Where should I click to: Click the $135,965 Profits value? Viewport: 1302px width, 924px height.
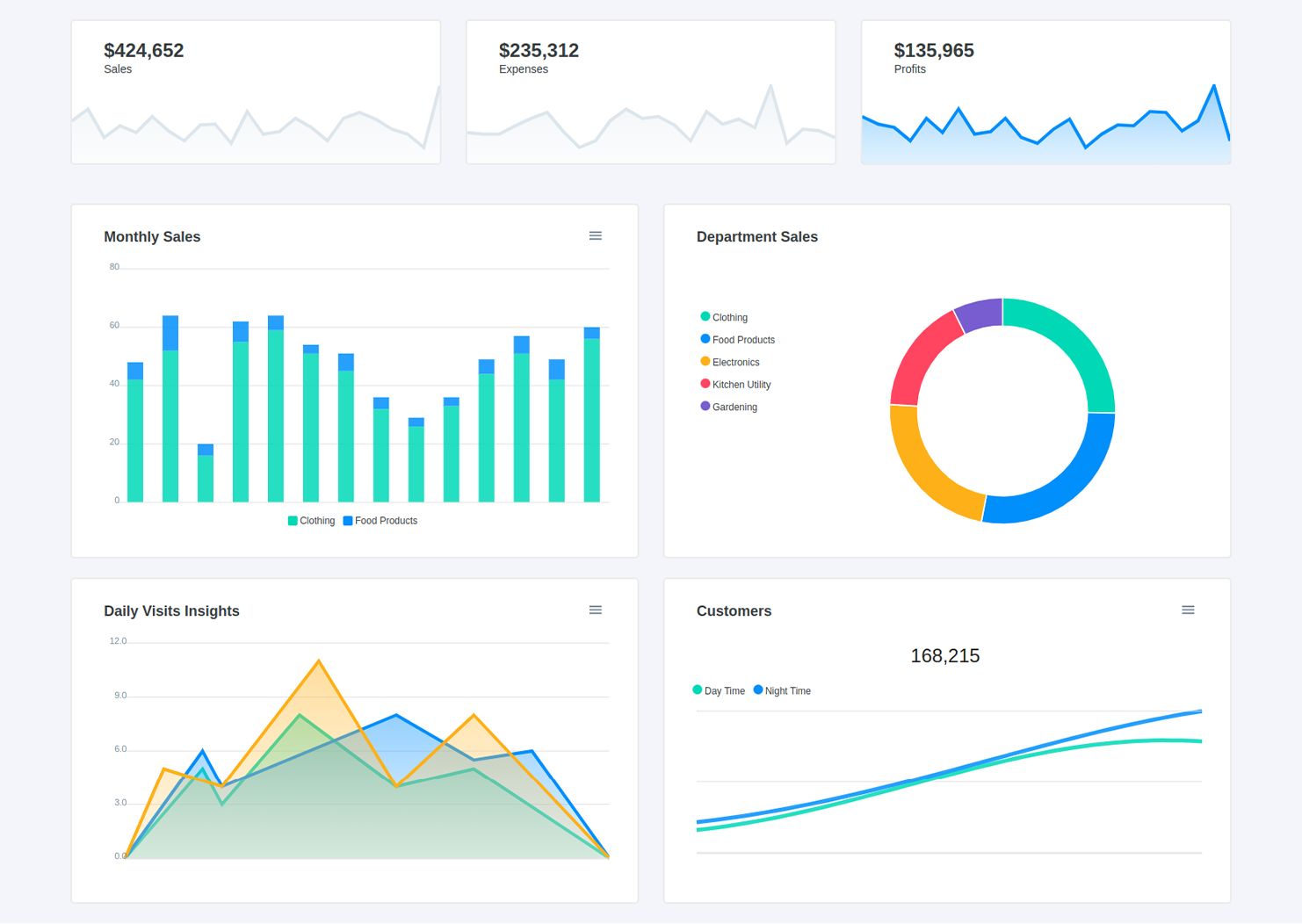(934, 50)
